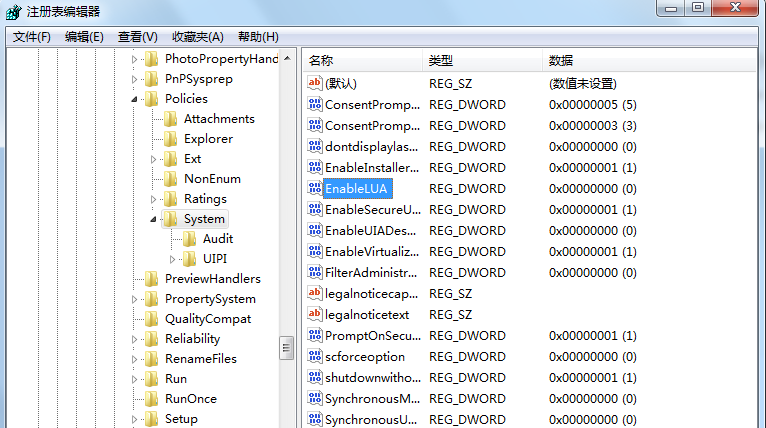
Task: Click the shutdownwitho DWORD icon
Action: (x=315, y=377)
